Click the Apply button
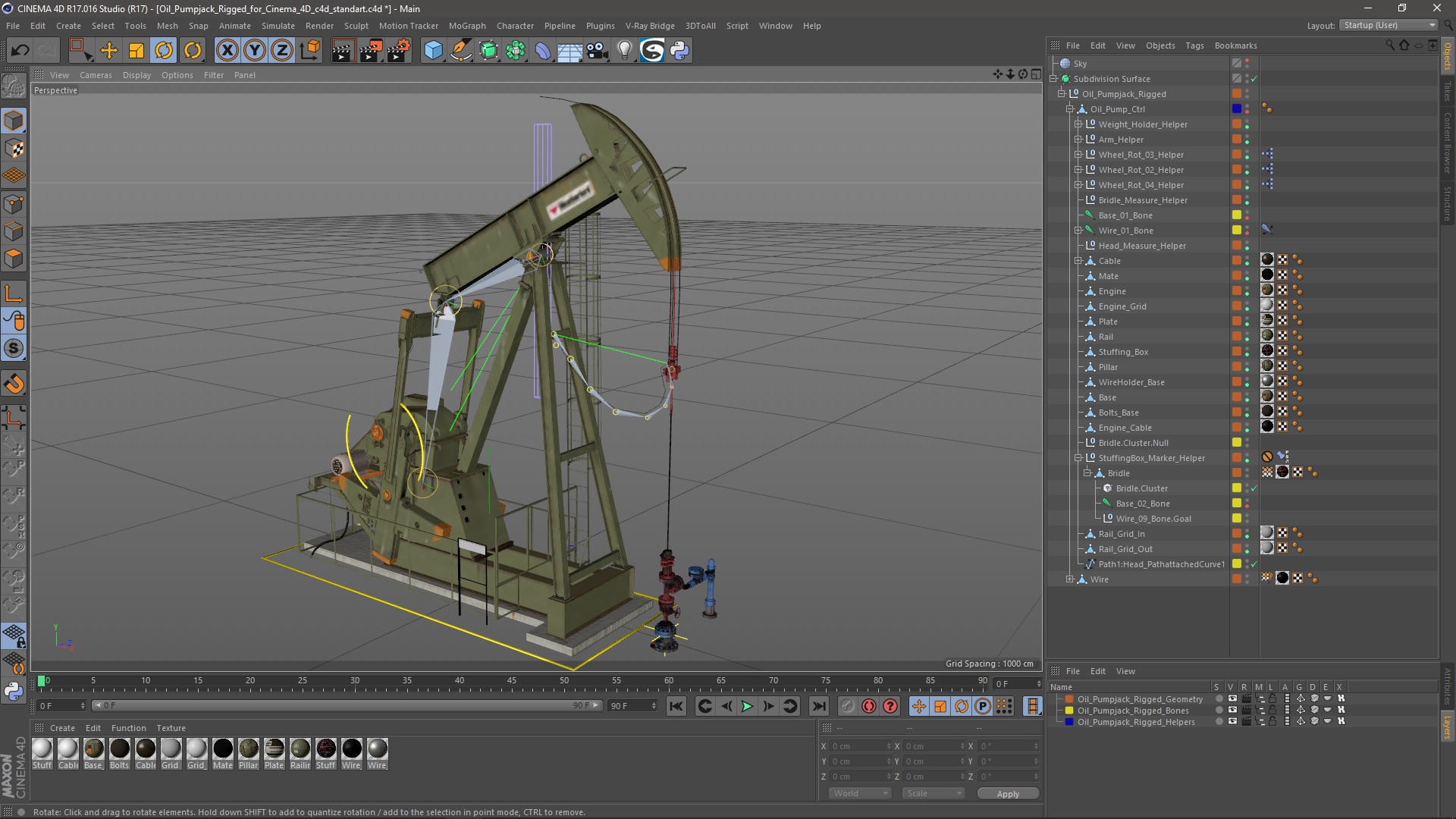Image resolution: width=1456 pixels, height=819 pixels. pos(1007,793)
